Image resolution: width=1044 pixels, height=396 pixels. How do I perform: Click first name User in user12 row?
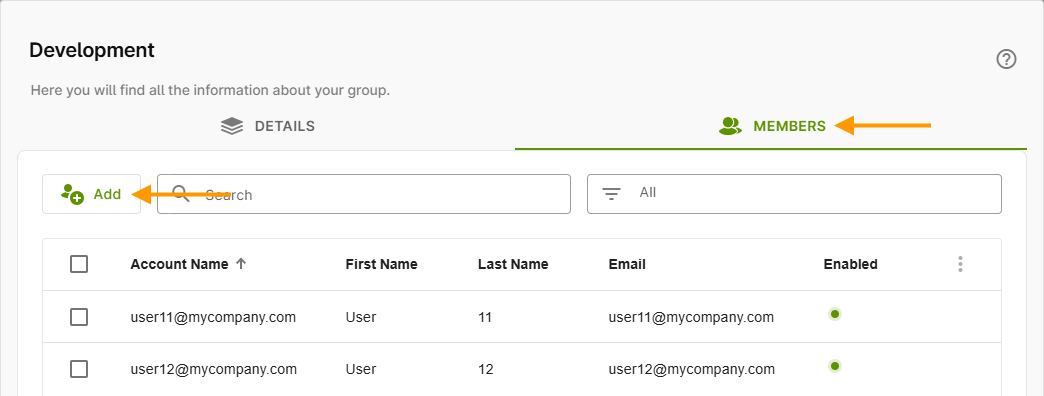tap(361, 369)
